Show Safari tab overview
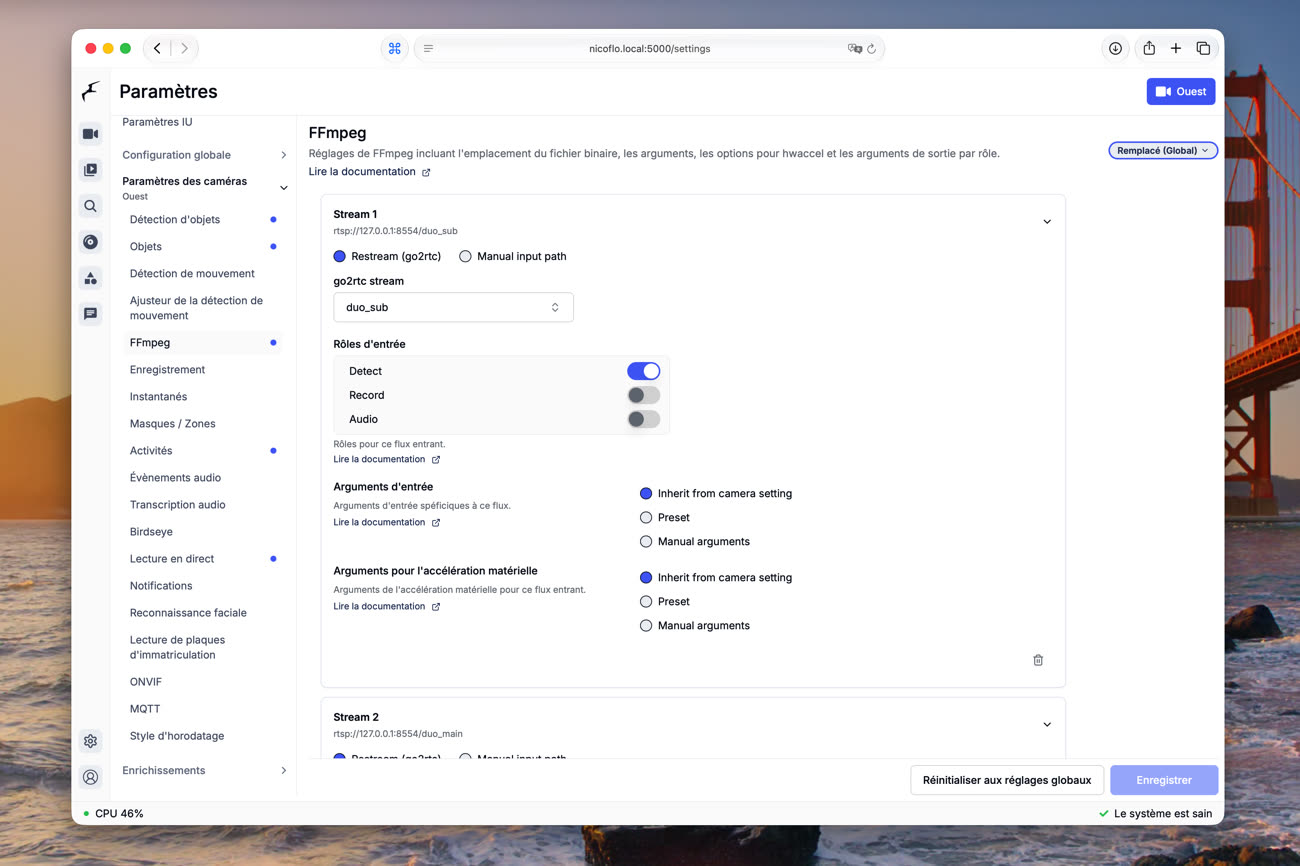 pos(1203,48)
